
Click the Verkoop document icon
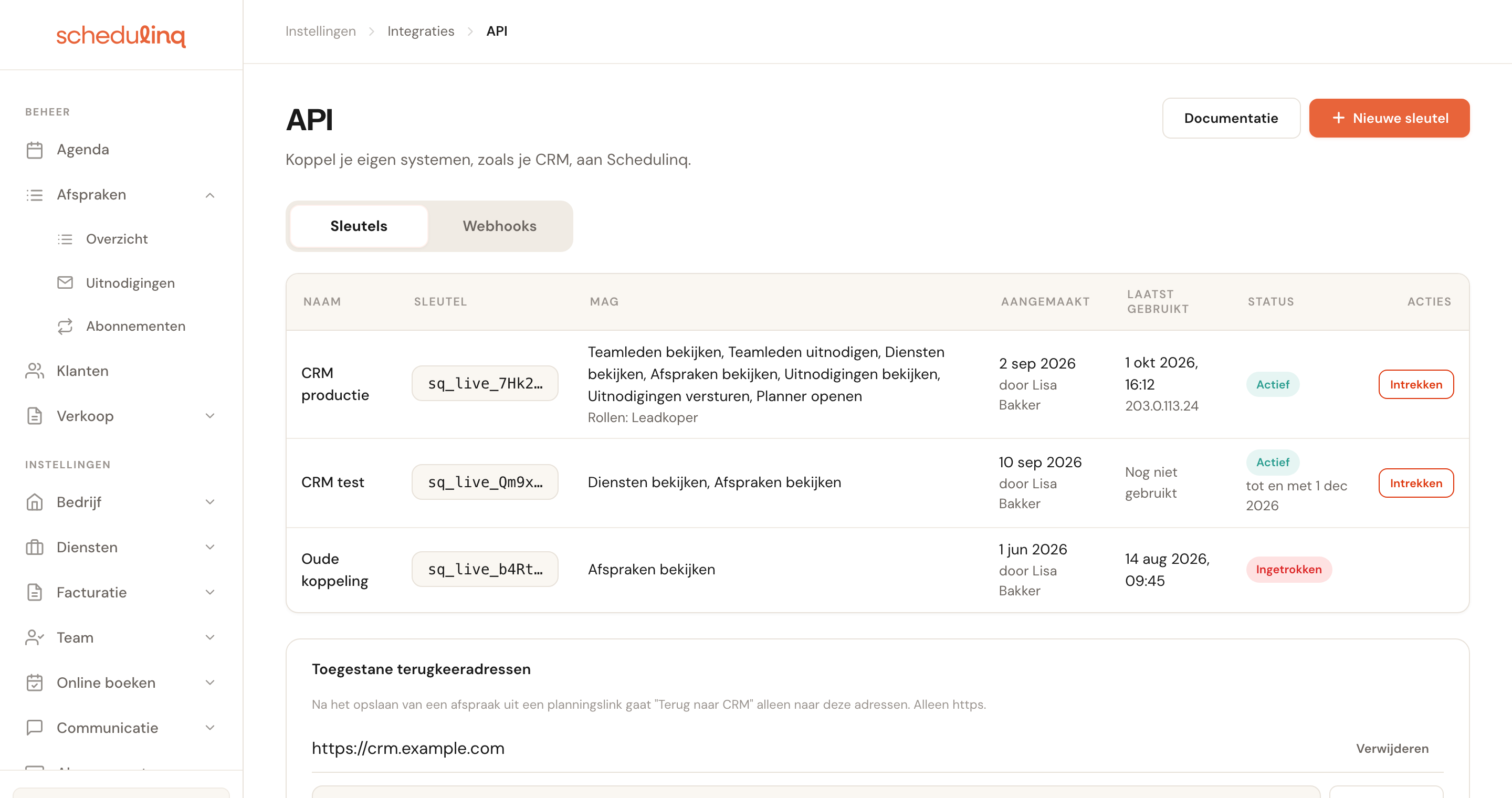click(35, 416)
